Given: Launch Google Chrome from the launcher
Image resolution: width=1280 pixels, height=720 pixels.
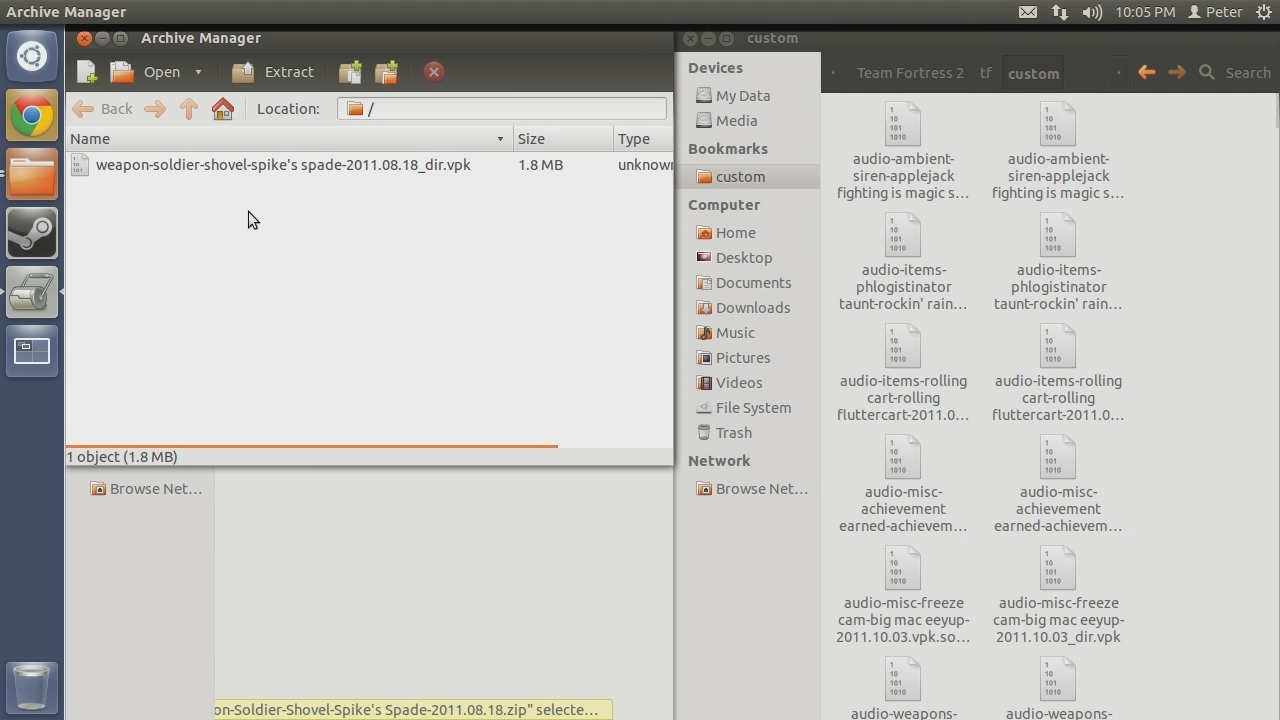Looking at the screenshot, I should click(32, 116).
